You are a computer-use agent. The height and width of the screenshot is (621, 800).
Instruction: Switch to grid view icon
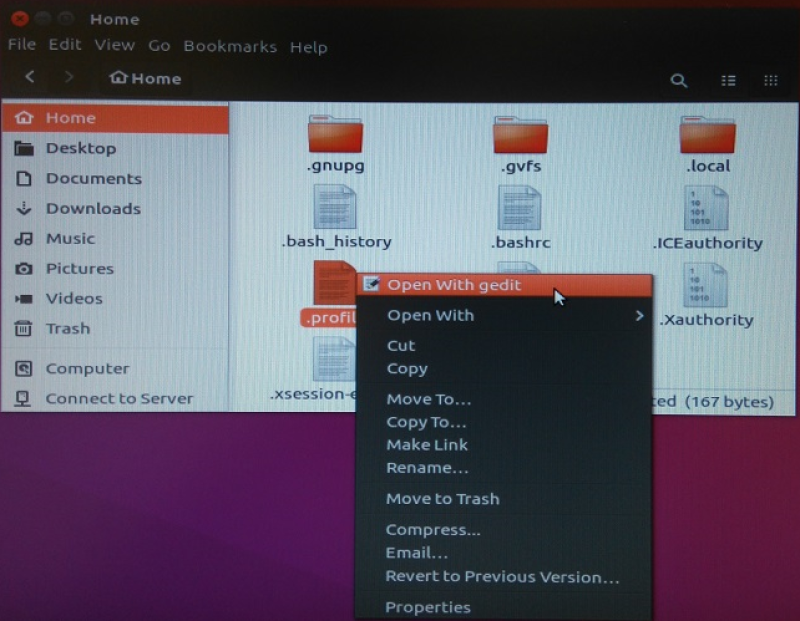point(771,80)
